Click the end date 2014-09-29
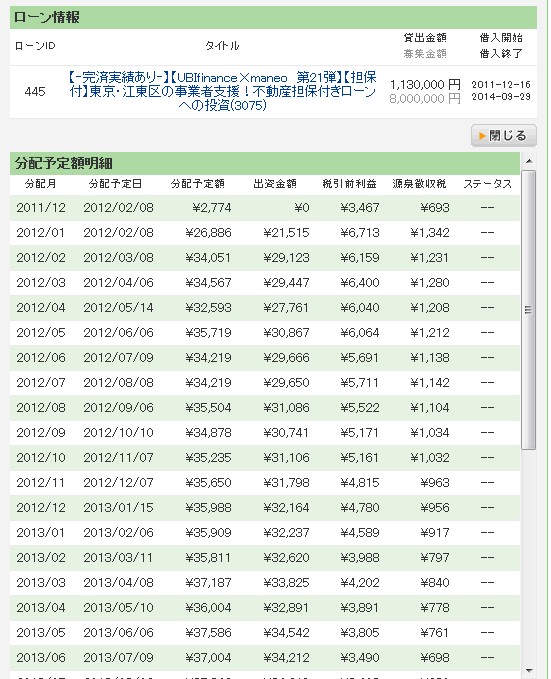Viewport: 551px width, 679px height. coord(501,97)
